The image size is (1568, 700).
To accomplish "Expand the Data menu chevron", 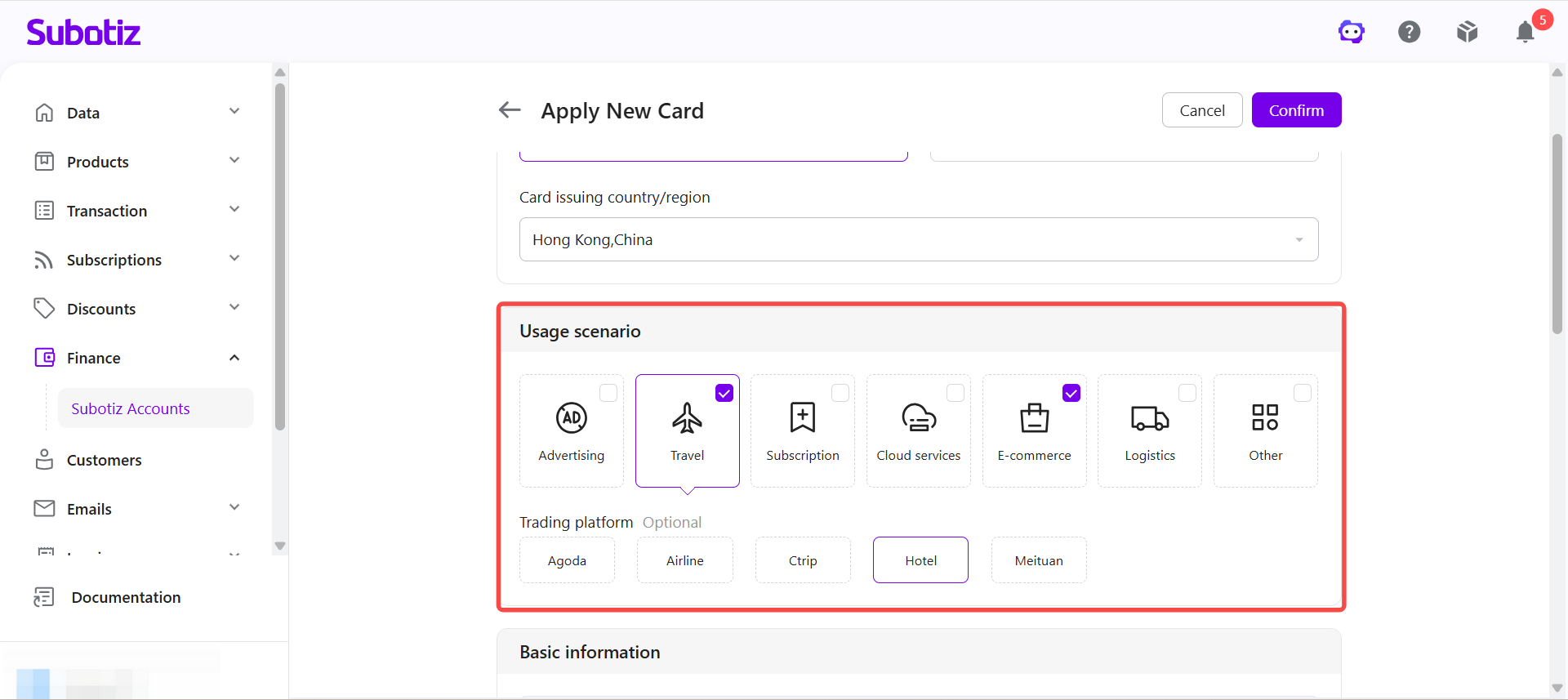I will pos(234,111).
